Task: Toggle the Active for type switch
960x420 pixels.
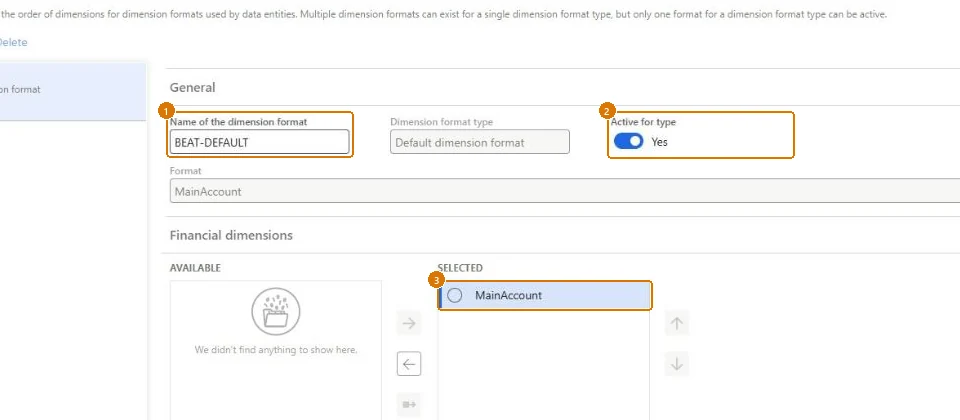Action: pos(628,141)
